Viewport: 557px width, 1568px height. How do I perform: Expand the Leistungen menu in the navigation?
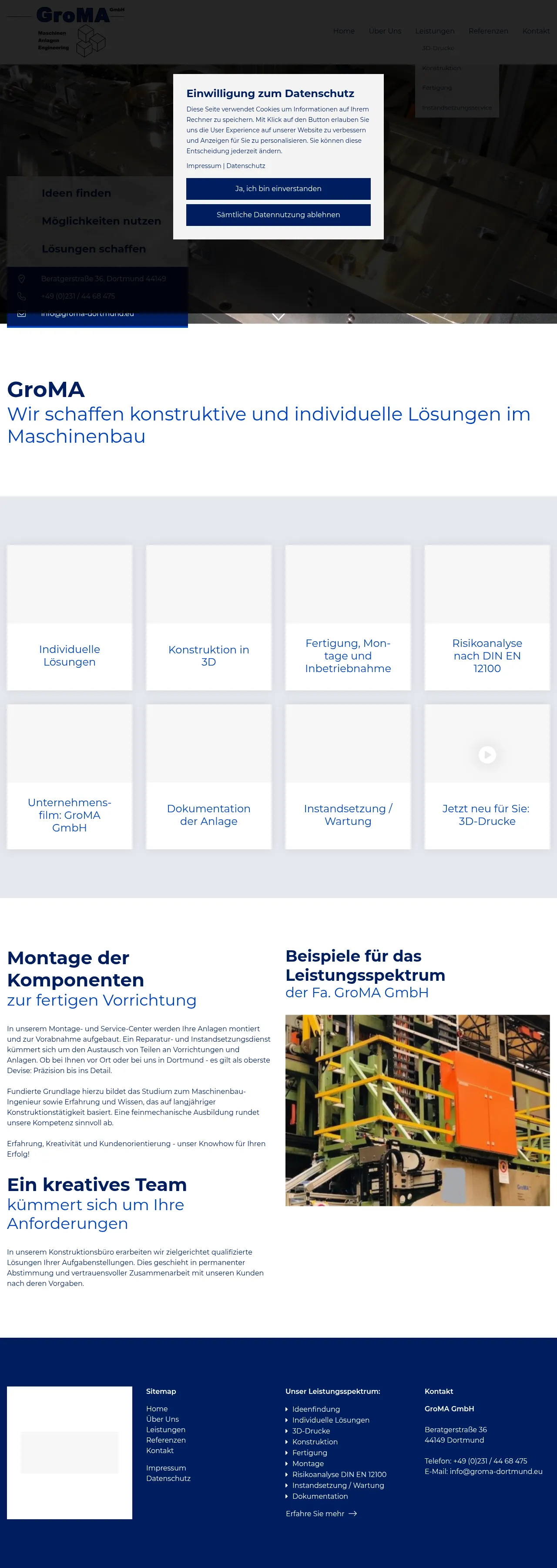435,31
